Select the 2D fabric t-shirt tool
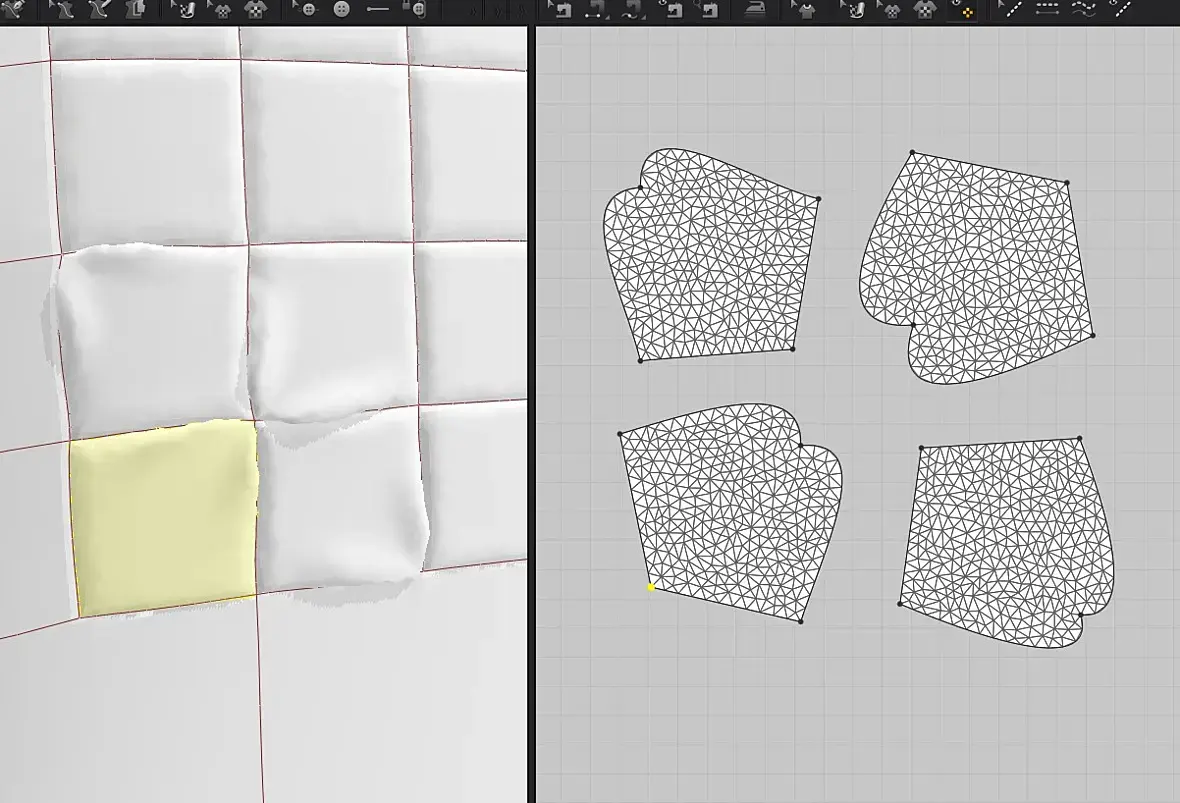 pos(805,10)
